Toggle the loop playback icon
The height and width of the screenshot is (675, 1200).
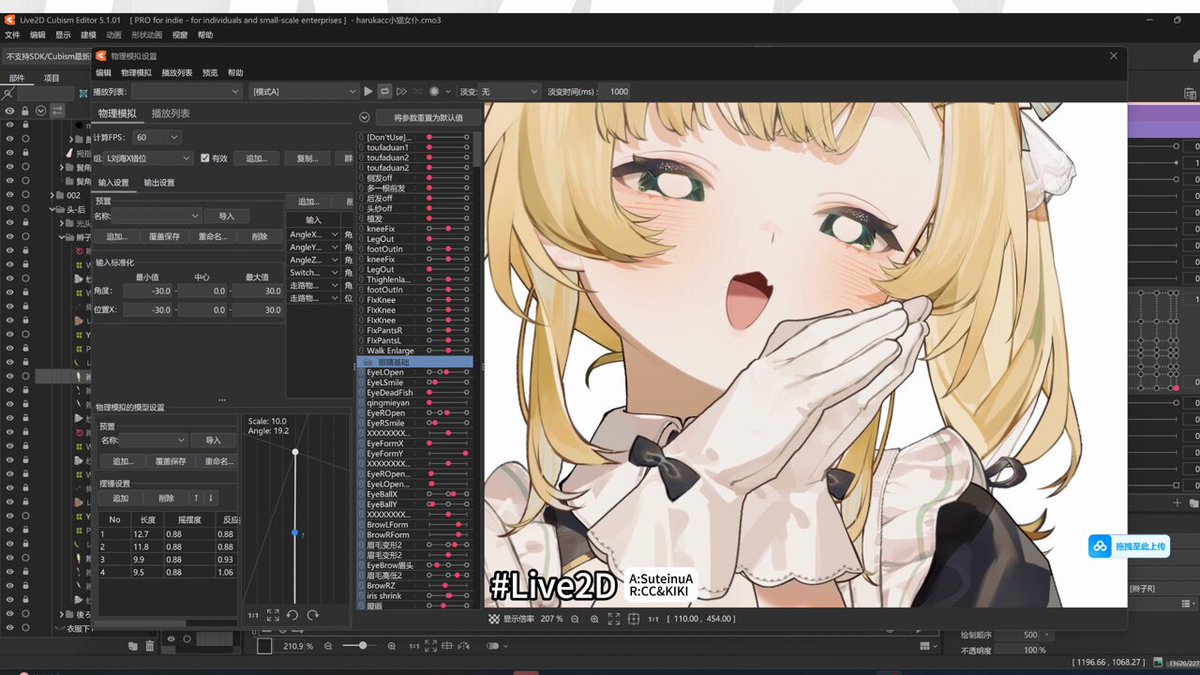(x=385, y=91)
